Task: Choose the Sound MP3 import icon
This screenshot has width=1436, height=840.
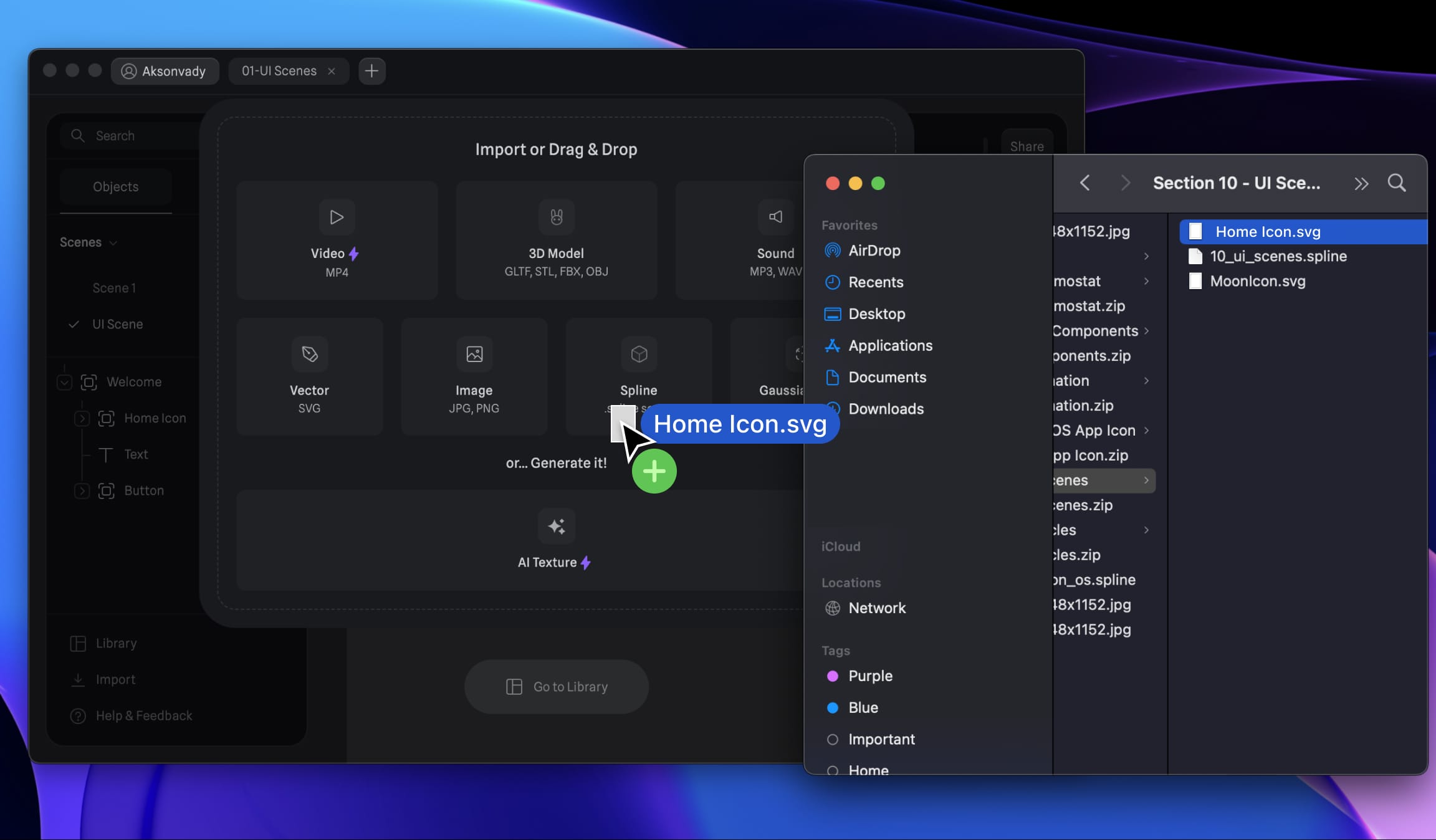Action: (775, 217)
